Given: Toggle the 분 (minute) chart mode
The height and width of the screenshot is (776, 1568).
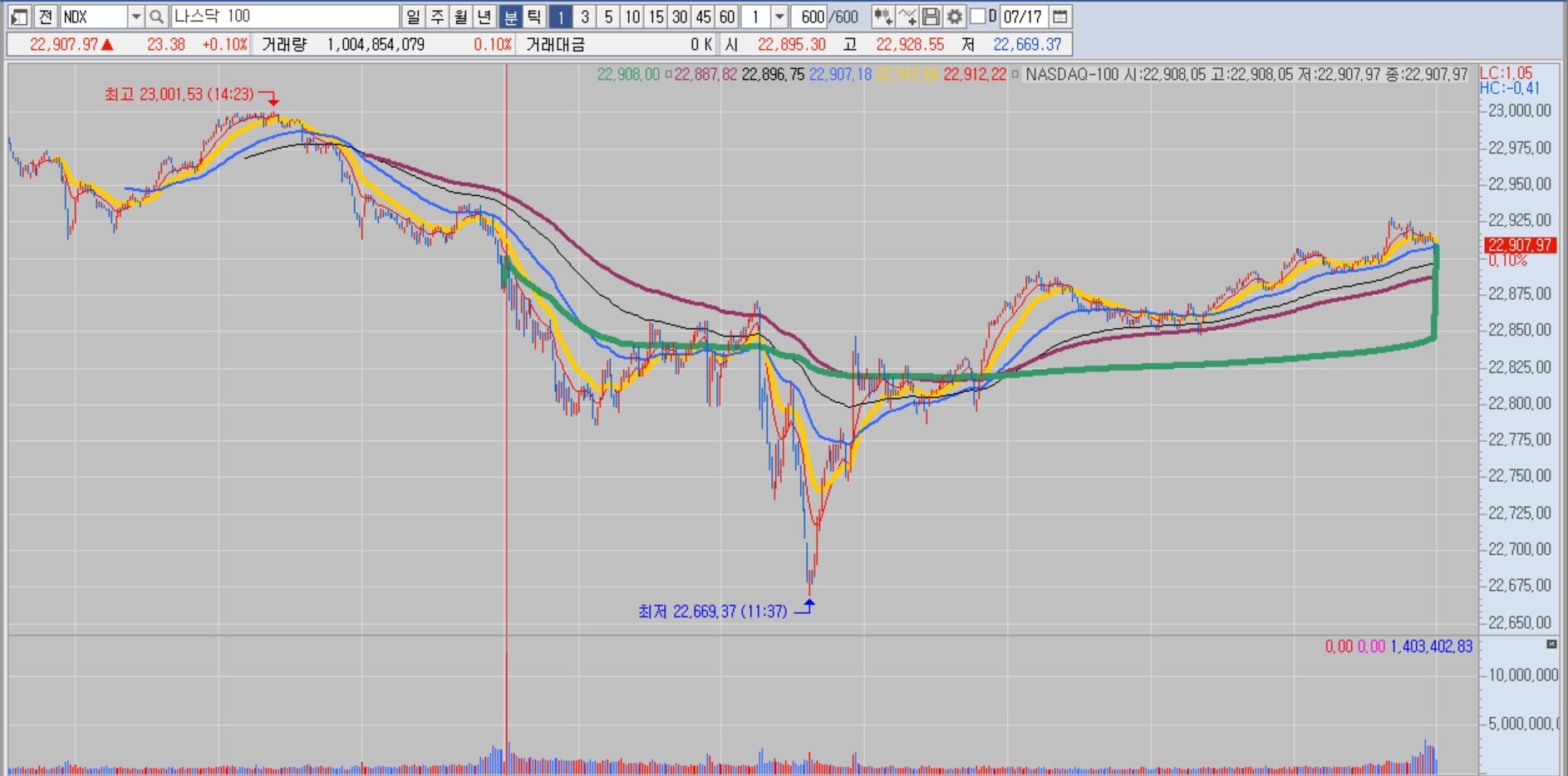Looking at the screenshot, I should click(510, 17).
